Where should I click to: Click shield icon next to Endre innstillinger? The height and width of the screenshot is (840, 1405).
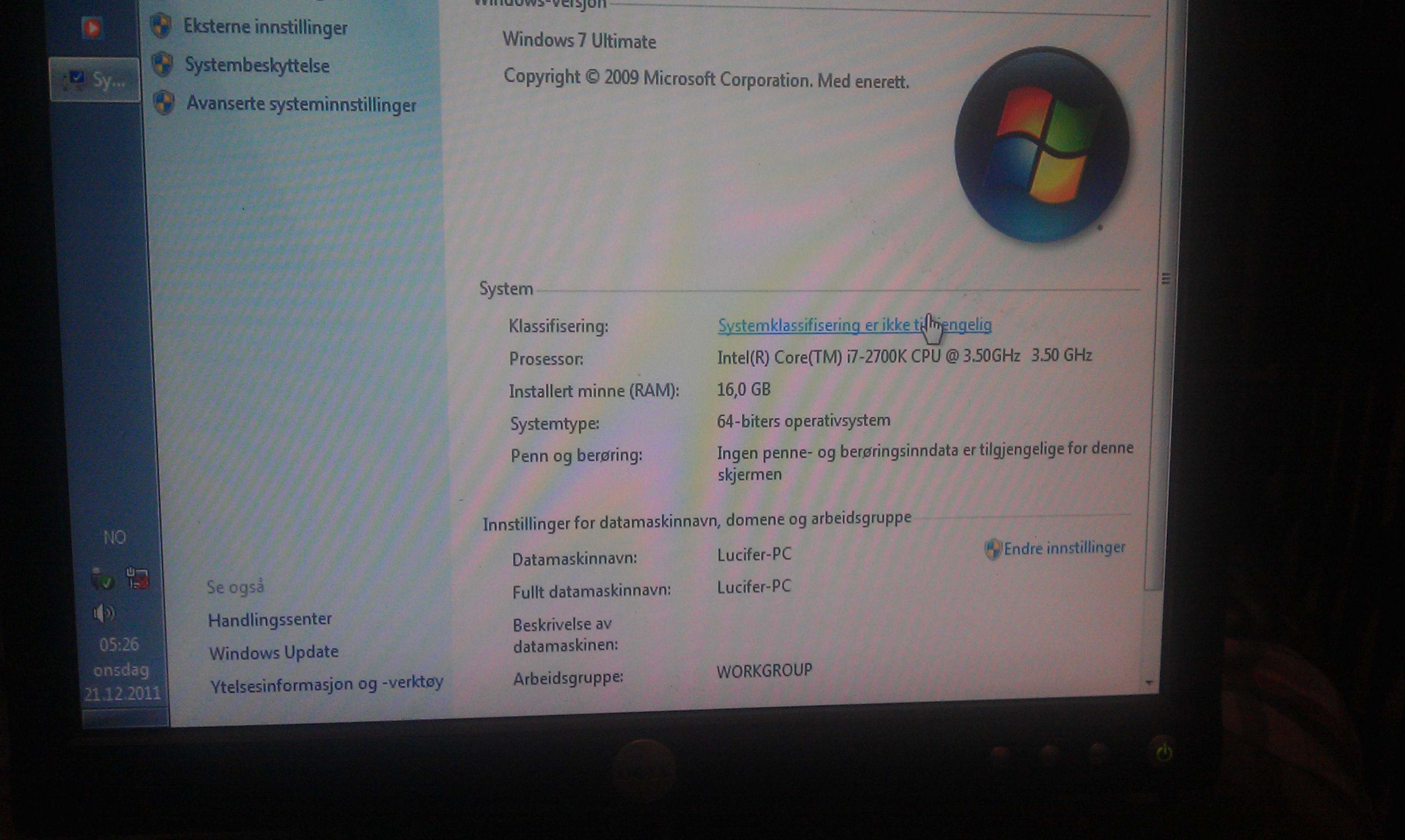coord(993,549)
